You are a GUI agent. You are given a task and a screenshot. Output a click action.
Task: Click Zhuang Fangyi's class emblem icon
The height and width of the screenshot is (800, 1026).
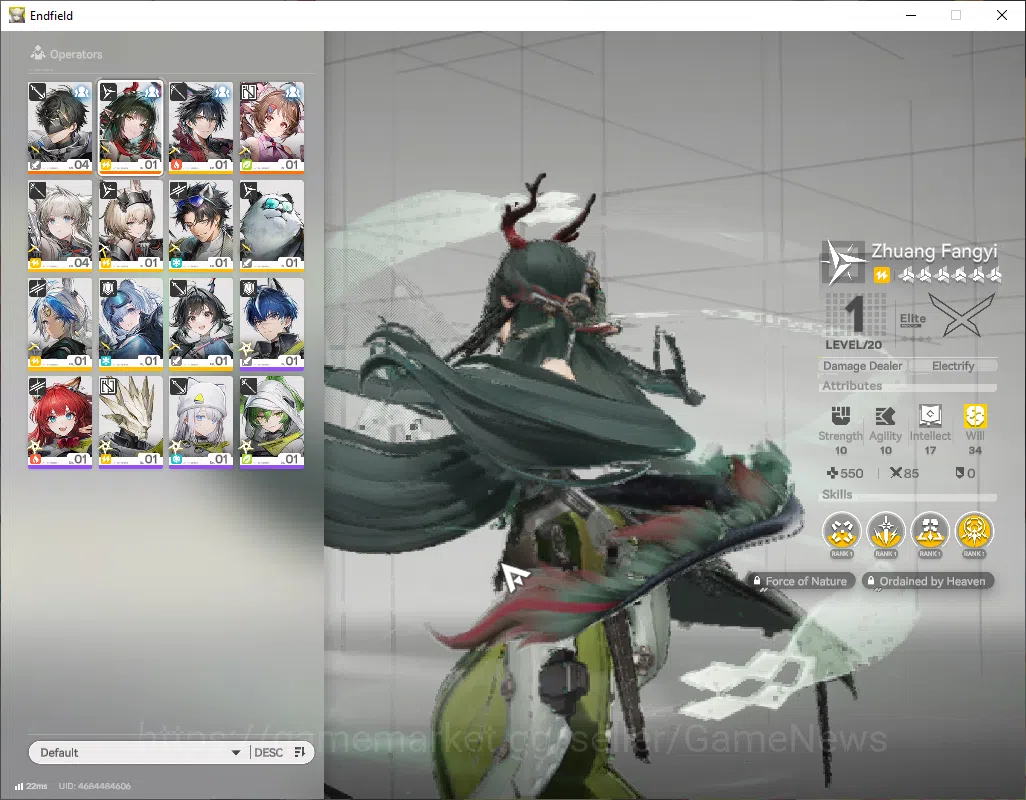point(843,262)
